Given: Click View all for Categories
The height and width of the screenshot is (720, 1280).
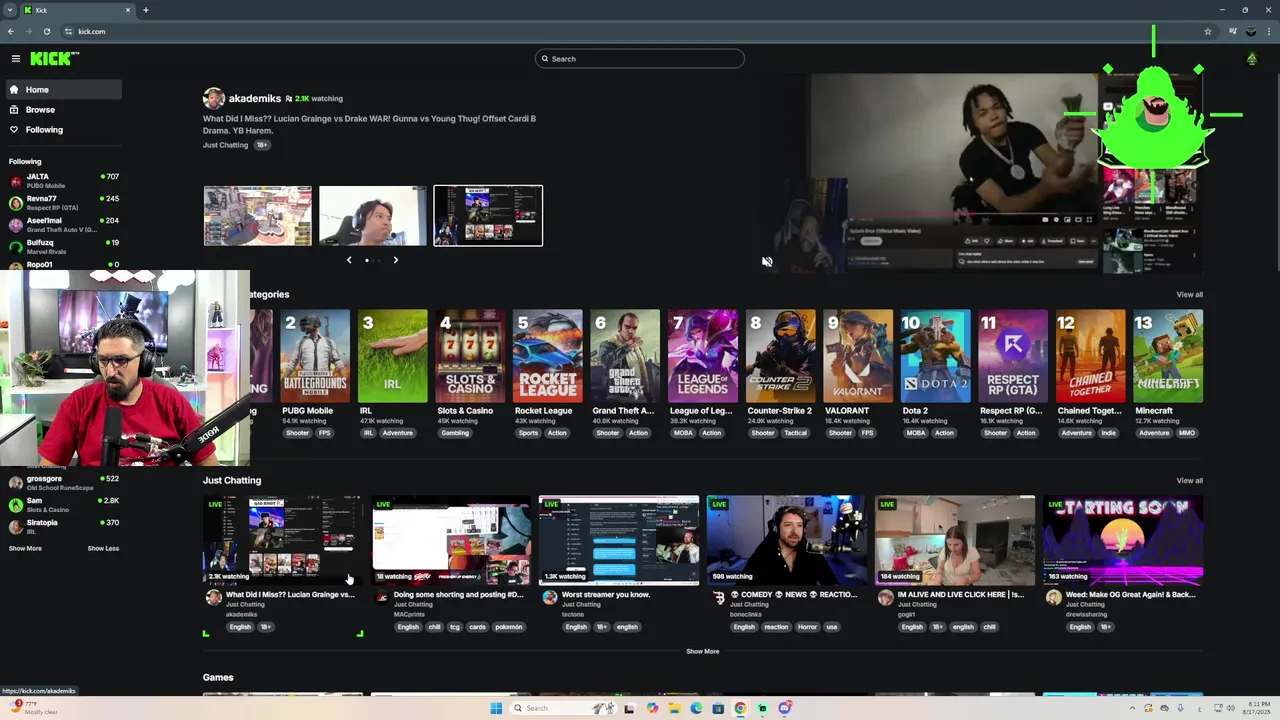Looking at the screenshot, I should (1189, 295).
